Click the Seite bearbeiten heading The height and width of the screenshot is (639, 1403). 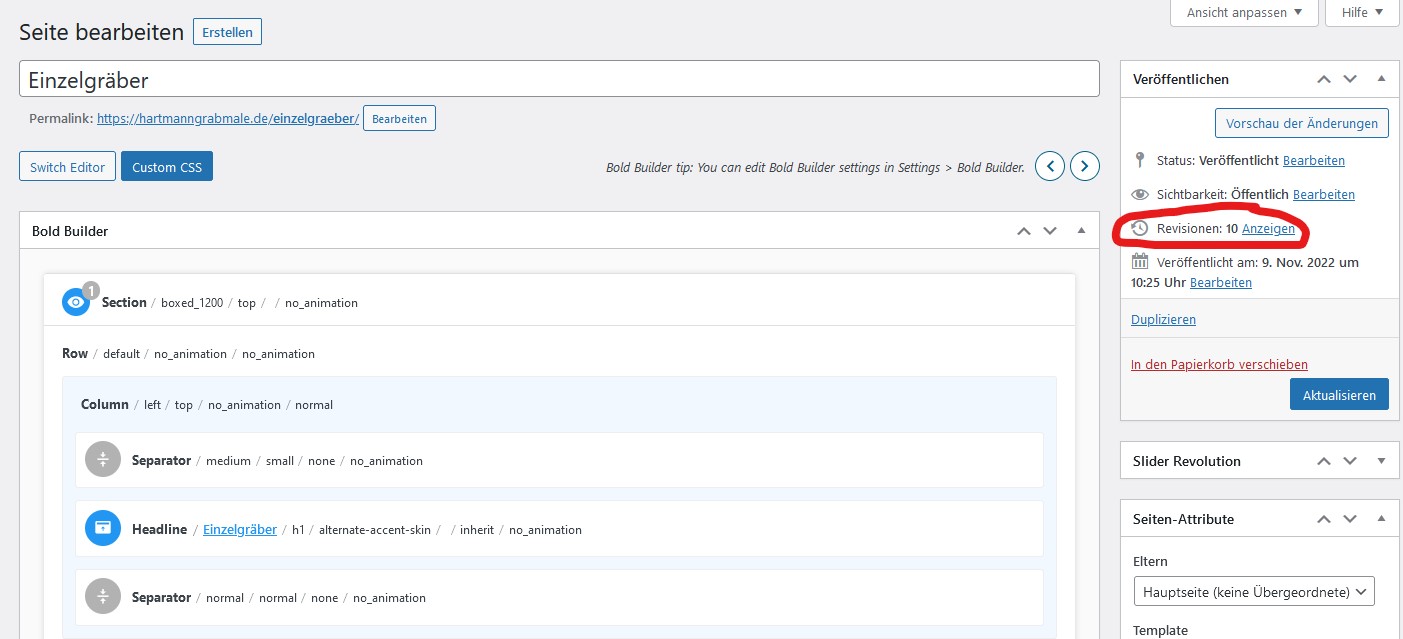(x=101, y=32)
